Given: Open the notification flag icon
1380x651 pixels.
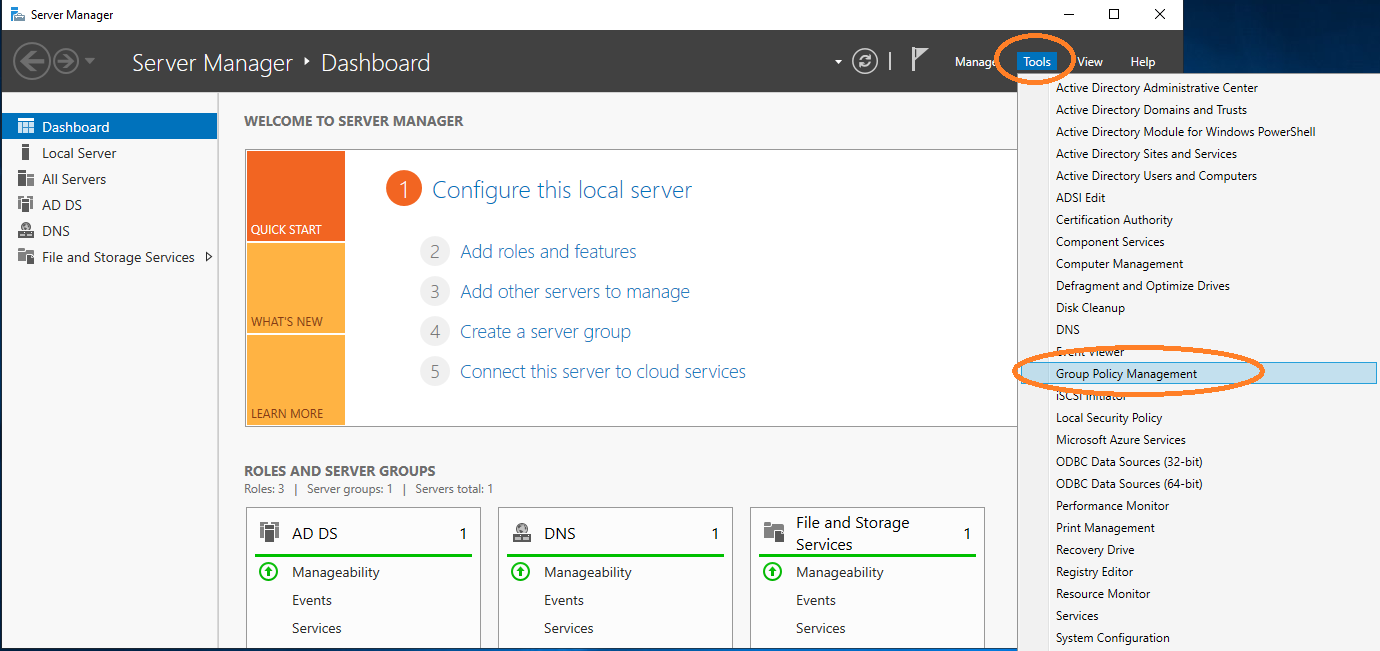Looking at the screenshot, I should tap(919, 60).
